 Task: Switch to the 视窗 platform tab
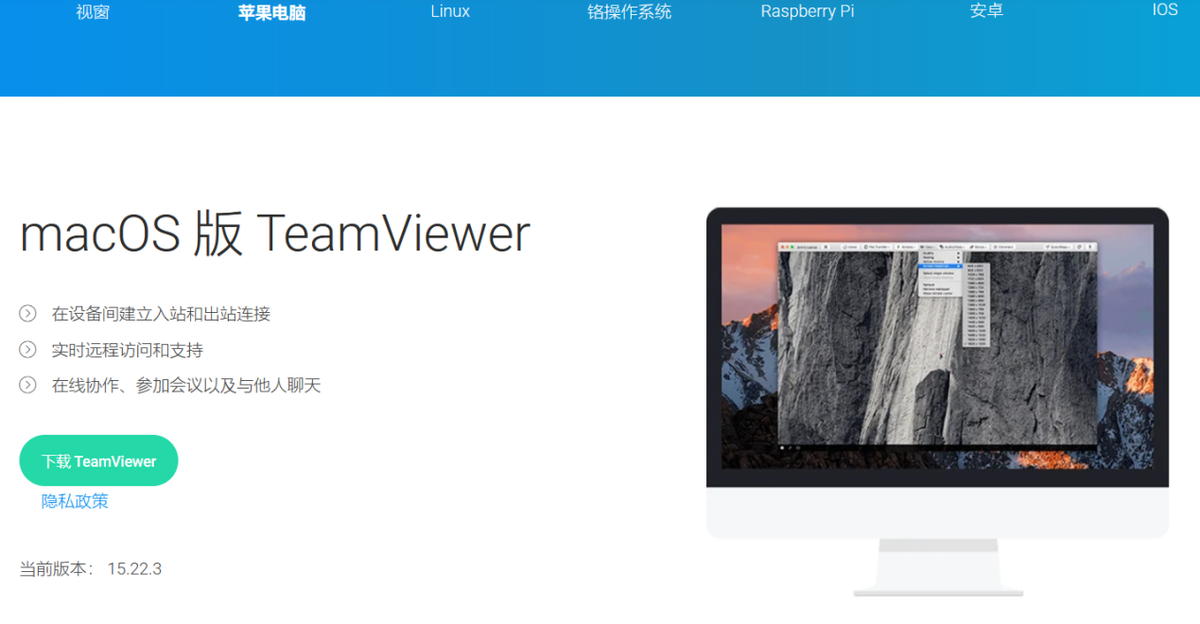[x=93, y=12]
